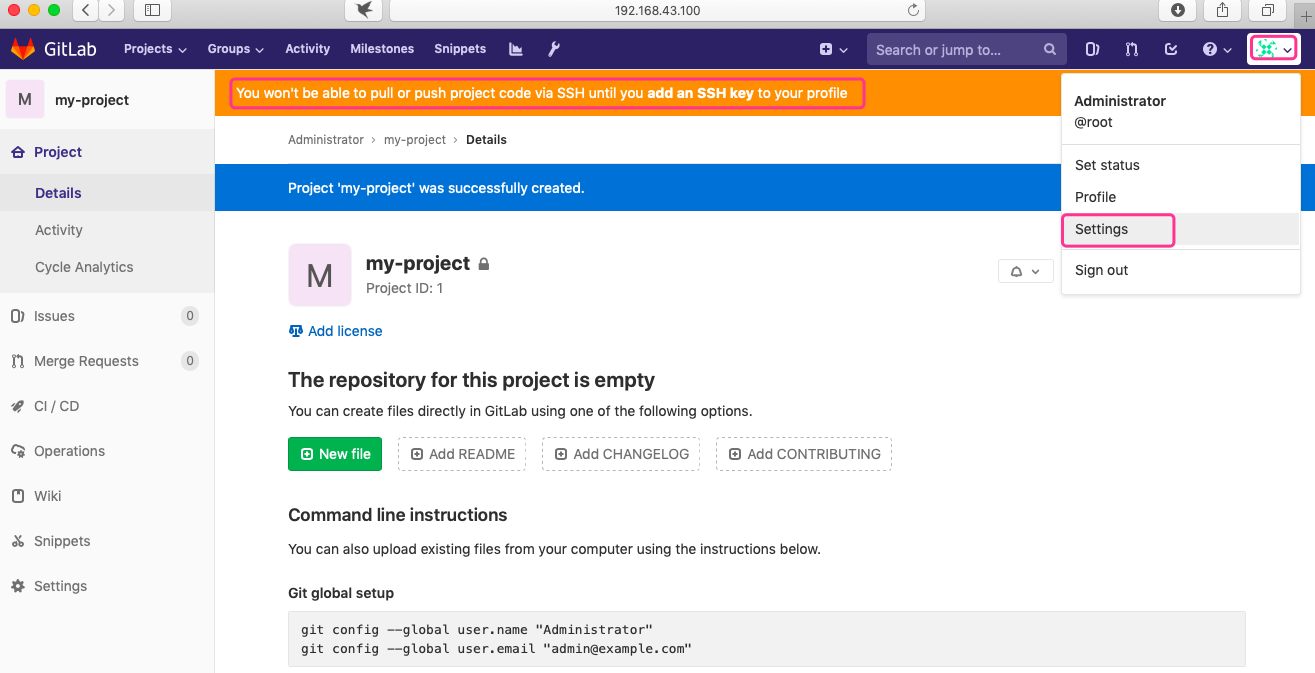Toggle the Safari sidebar button
Screen dimensions: 1315x673
(152, 10)
